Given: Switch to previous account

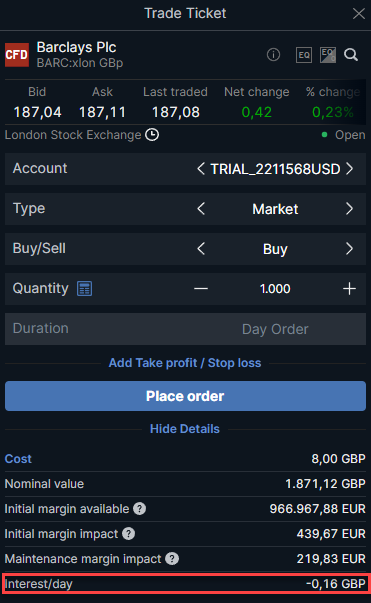Looking at the screenshot, I should click(201, 169).
